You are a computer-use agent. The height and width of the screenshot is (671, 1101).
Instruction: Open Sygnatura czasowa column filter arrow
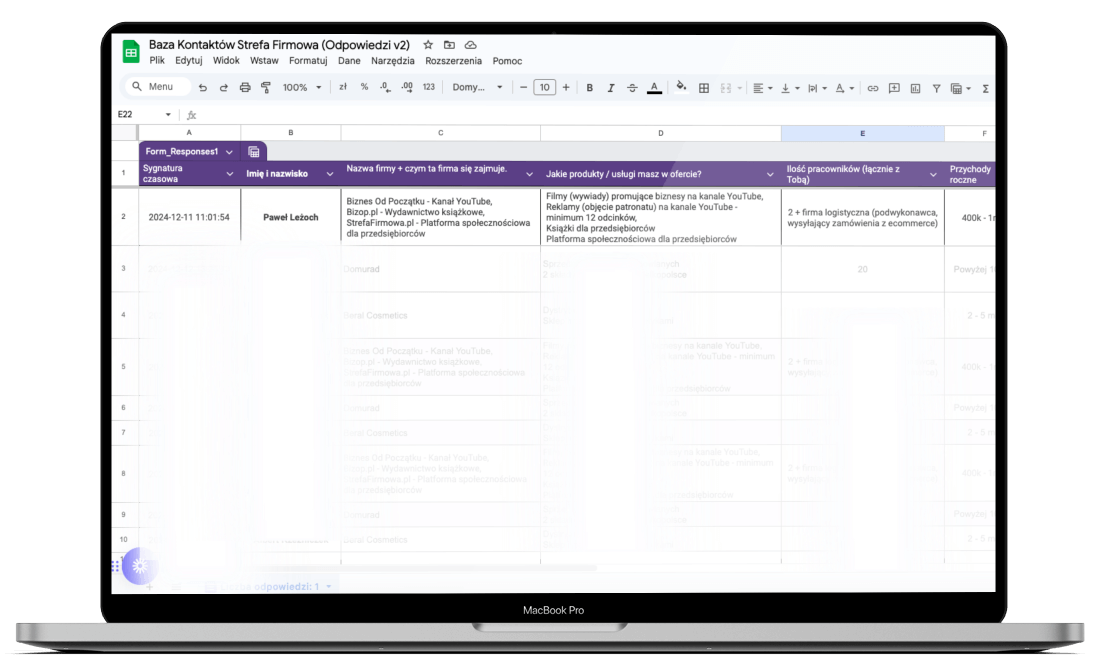(230, 174)
